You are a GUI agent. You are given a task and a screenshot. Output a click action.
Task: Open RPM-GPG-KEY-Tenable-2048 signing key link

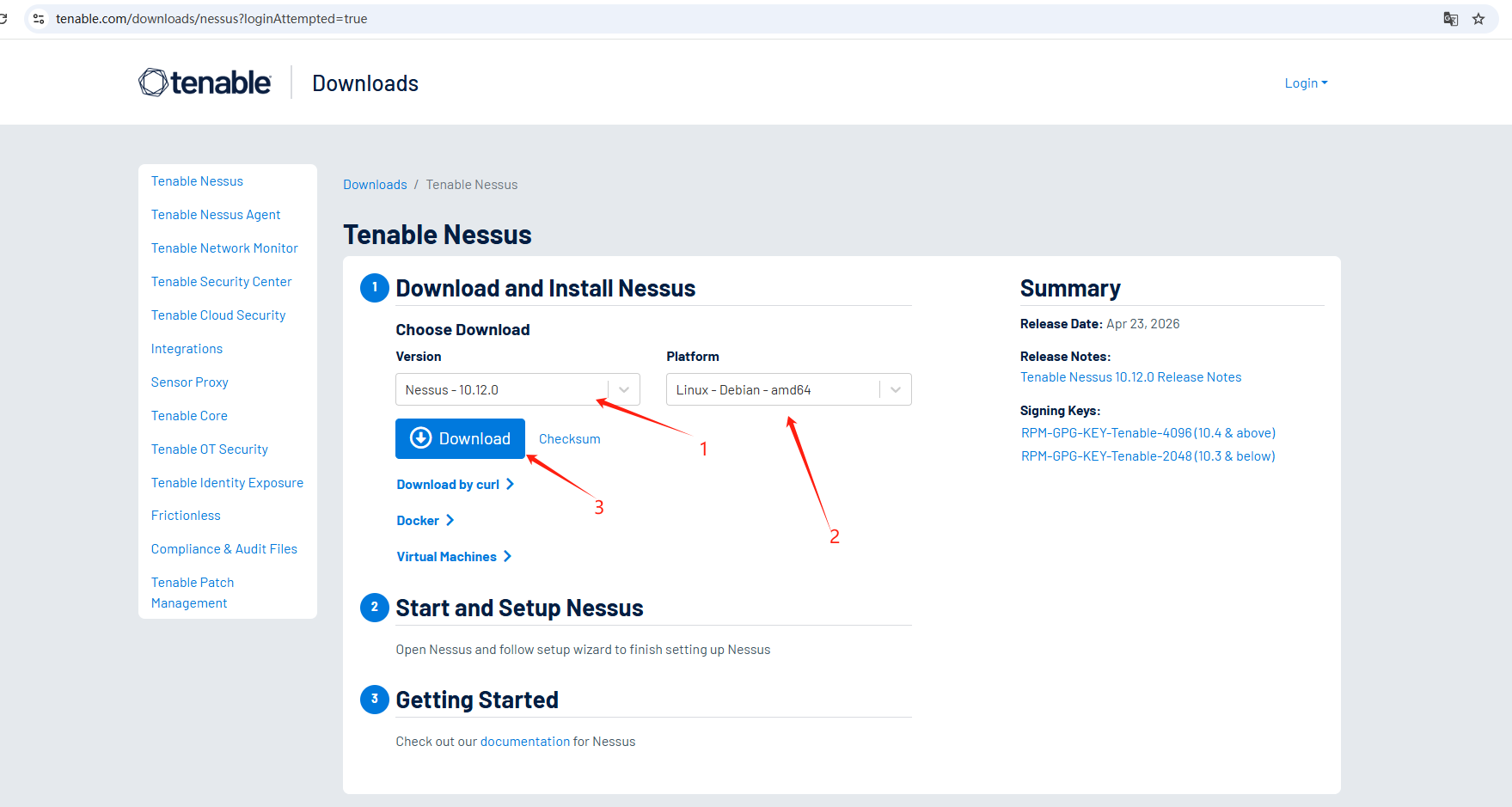[x=1148, y=456]
